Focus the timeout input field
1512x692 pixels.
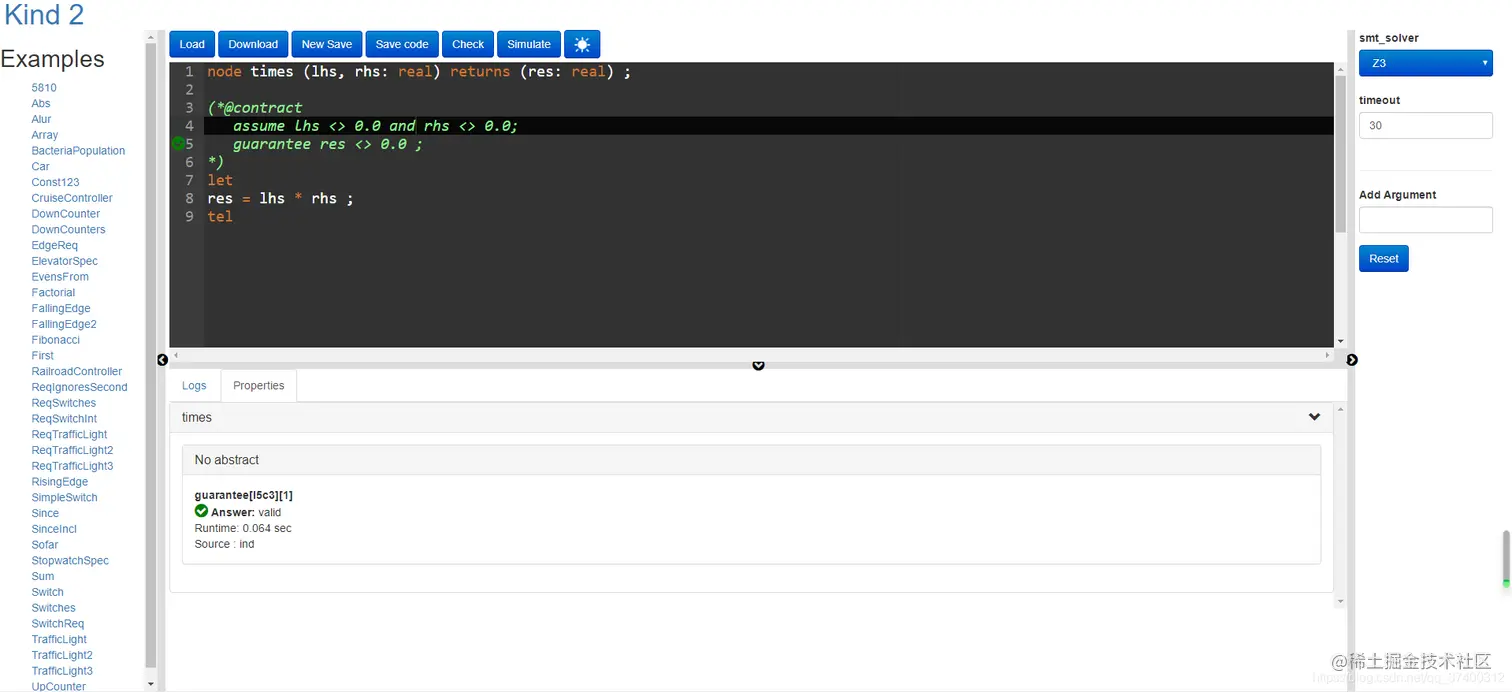point(1425,126)
